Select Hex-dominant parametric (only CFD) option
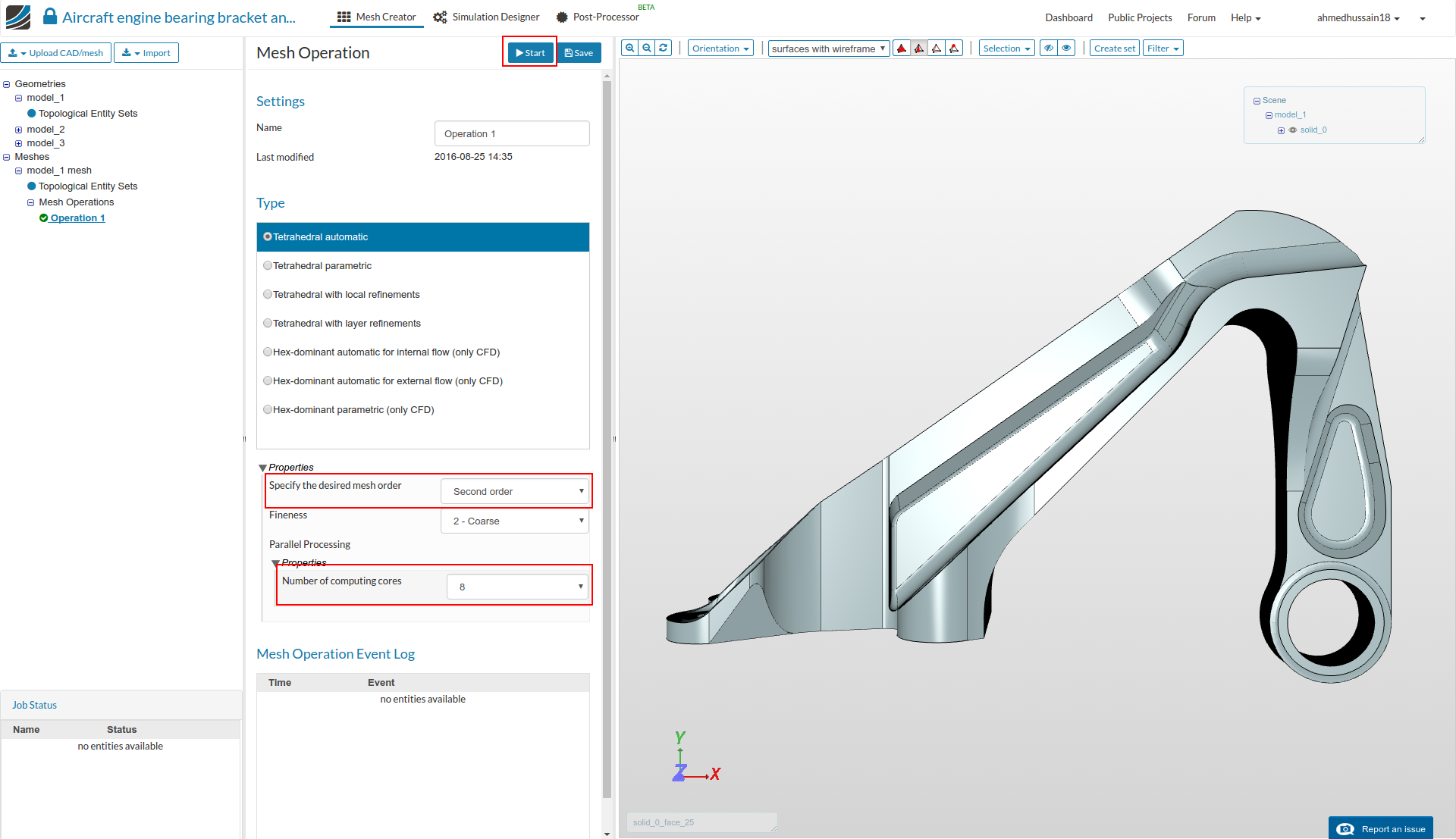The height and width of the screenshot is (839, 1456). [x=268, y=410]
